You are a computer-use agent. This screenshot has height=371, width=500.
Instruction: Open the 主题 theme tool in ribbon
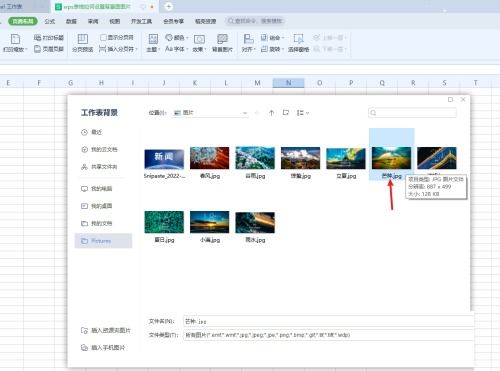click(x=153, y=43)
